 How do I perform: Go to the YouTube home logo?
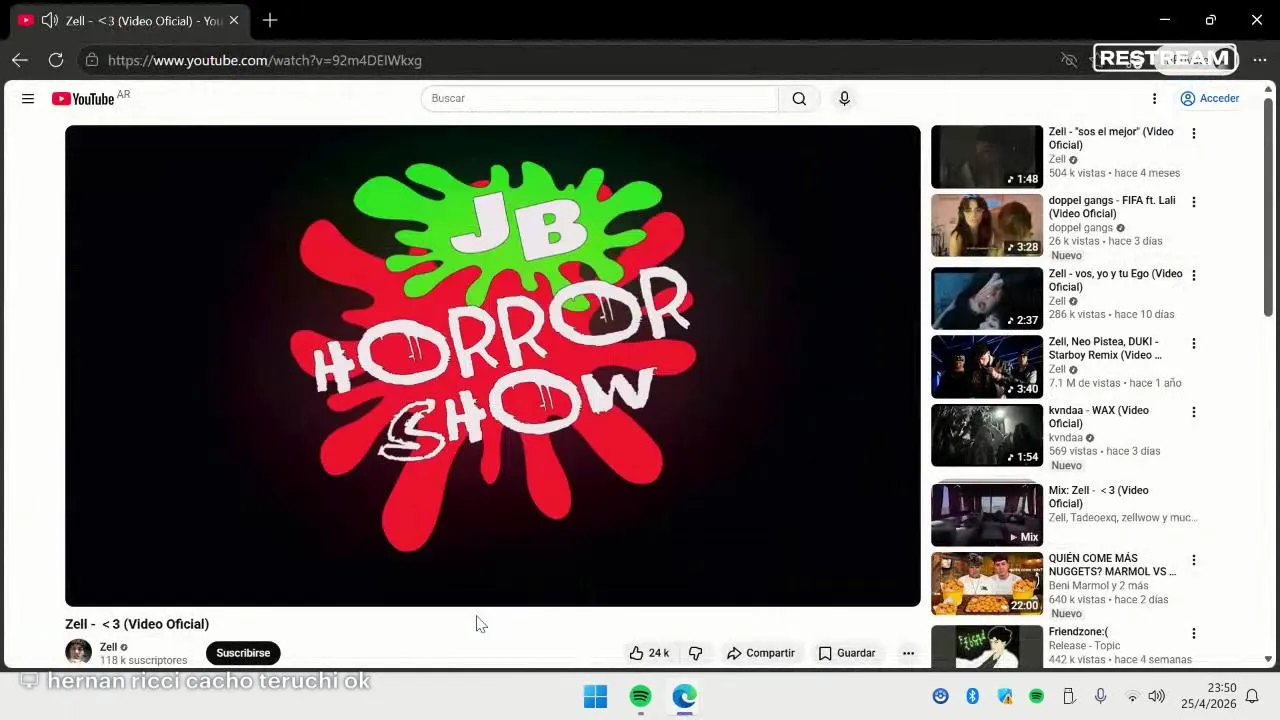pyautogui.click(x=83, y=98)
